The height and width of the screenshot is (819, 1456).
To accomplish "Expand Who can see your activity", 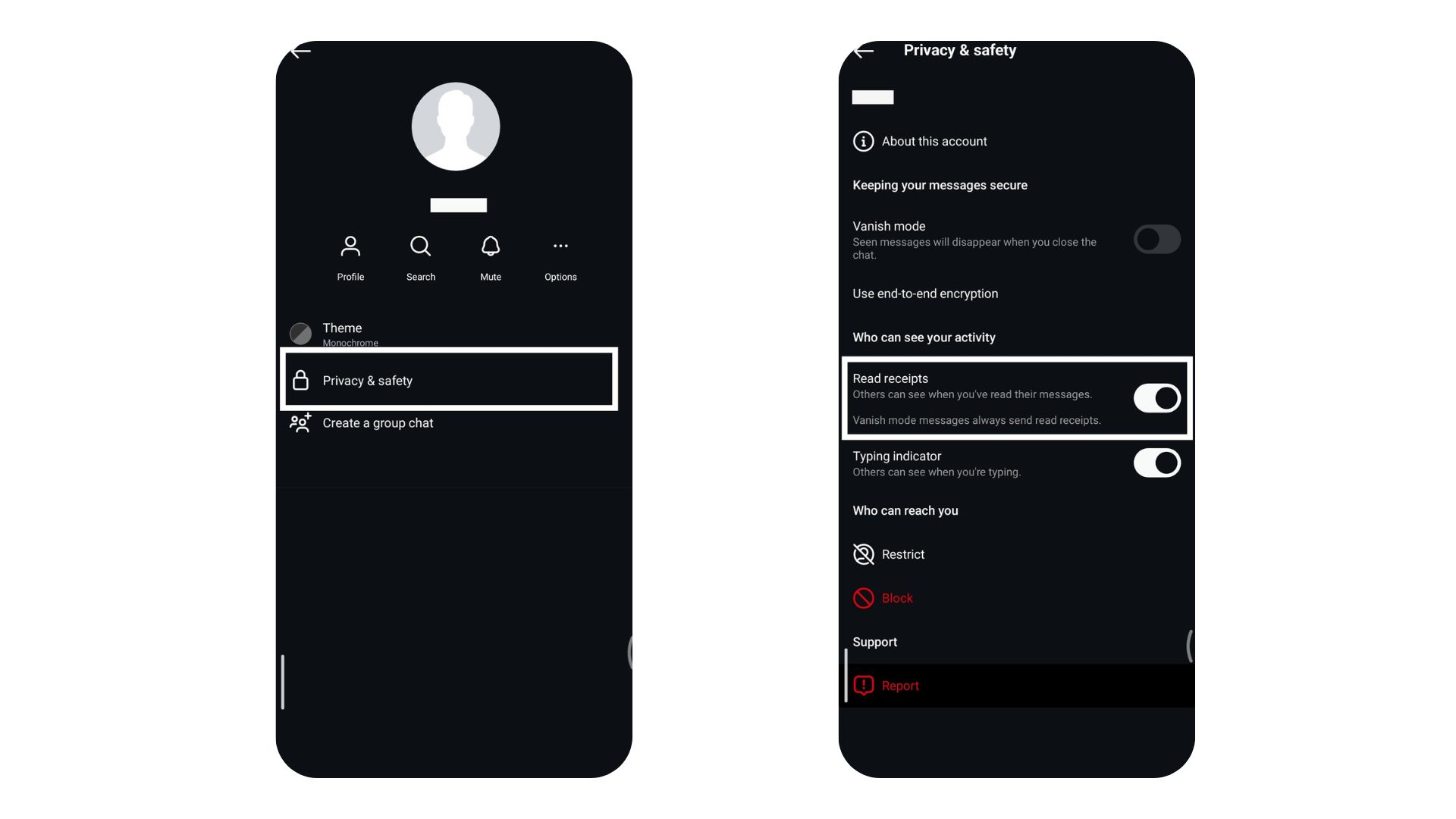I will (924, 337).
